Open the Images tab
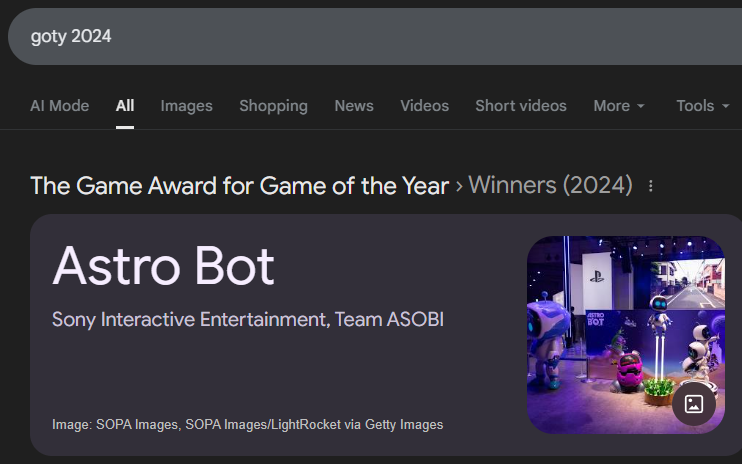 [x=186, y=105]
